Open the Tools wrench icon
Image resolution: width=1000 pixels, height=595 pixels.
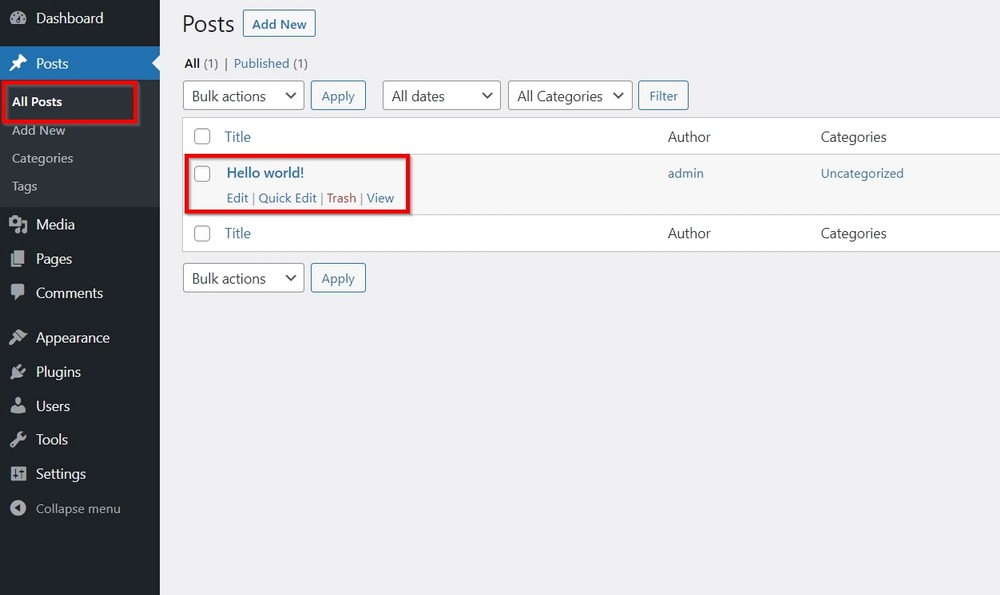tap(18, 439)
